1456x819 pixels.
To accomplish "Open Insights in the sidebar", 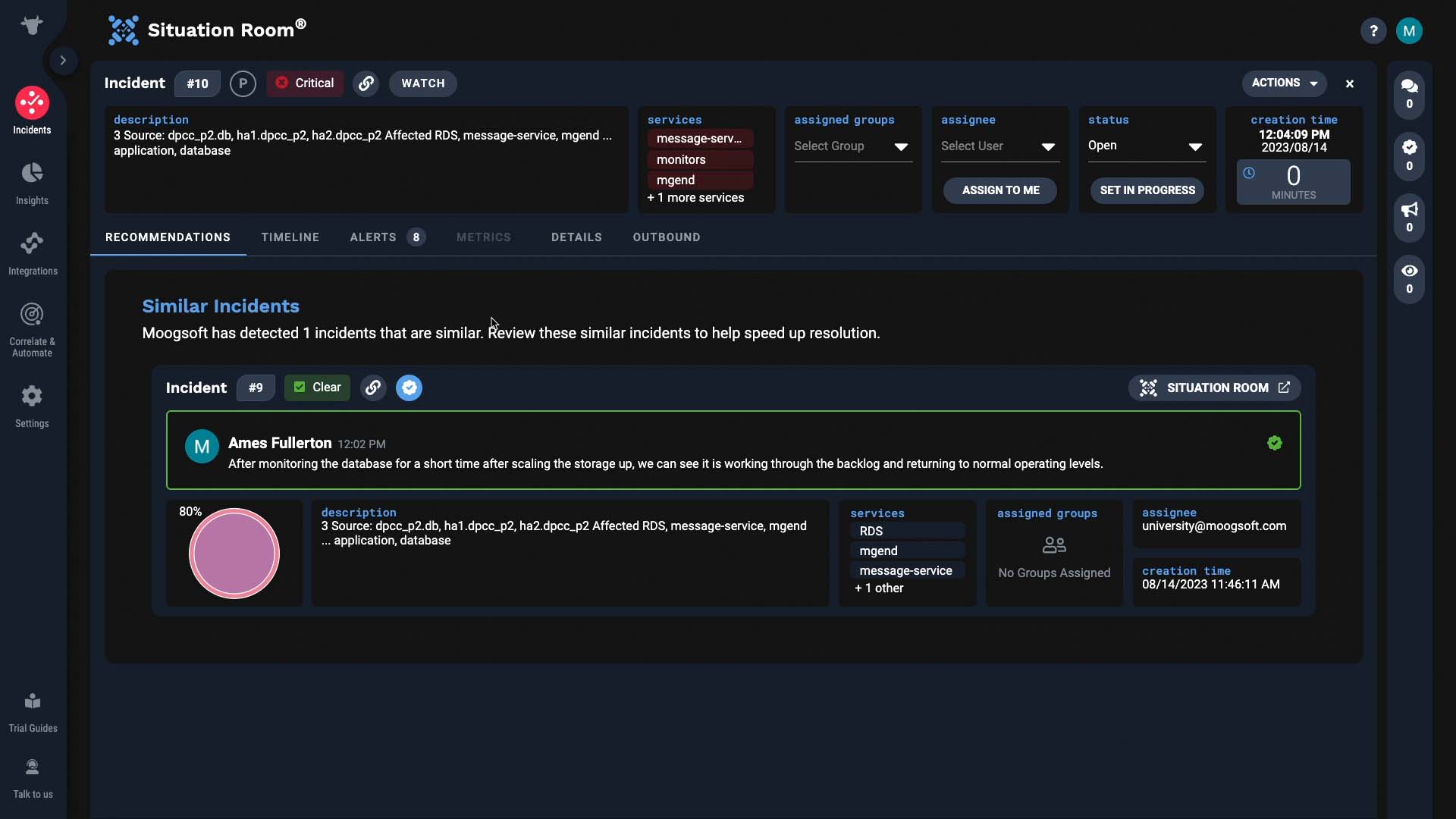I will click(32, 184).
